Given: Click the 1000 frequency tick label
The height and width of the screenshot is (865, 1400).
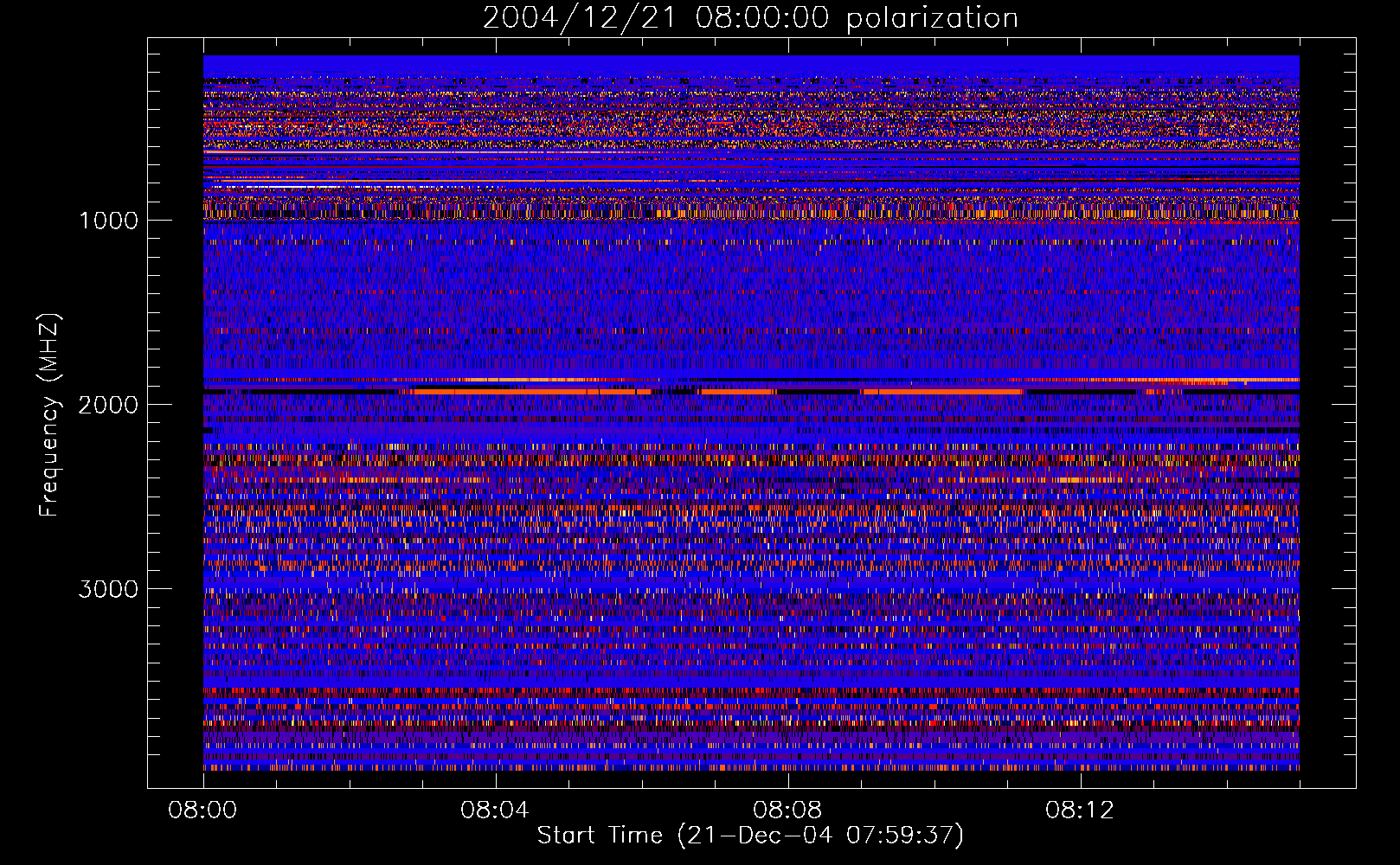Looking at the screenshot, I should click(x=108, y=221).
